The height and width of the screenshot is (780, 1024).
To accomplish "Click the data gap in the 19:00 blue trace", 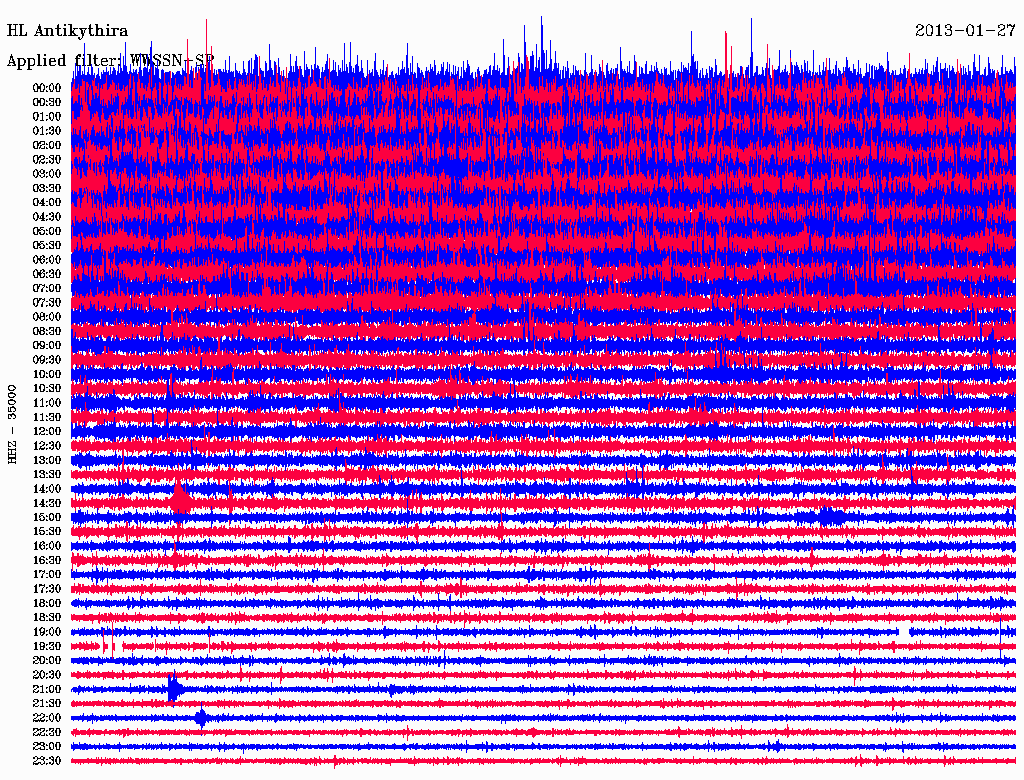I will pos(904,632).
